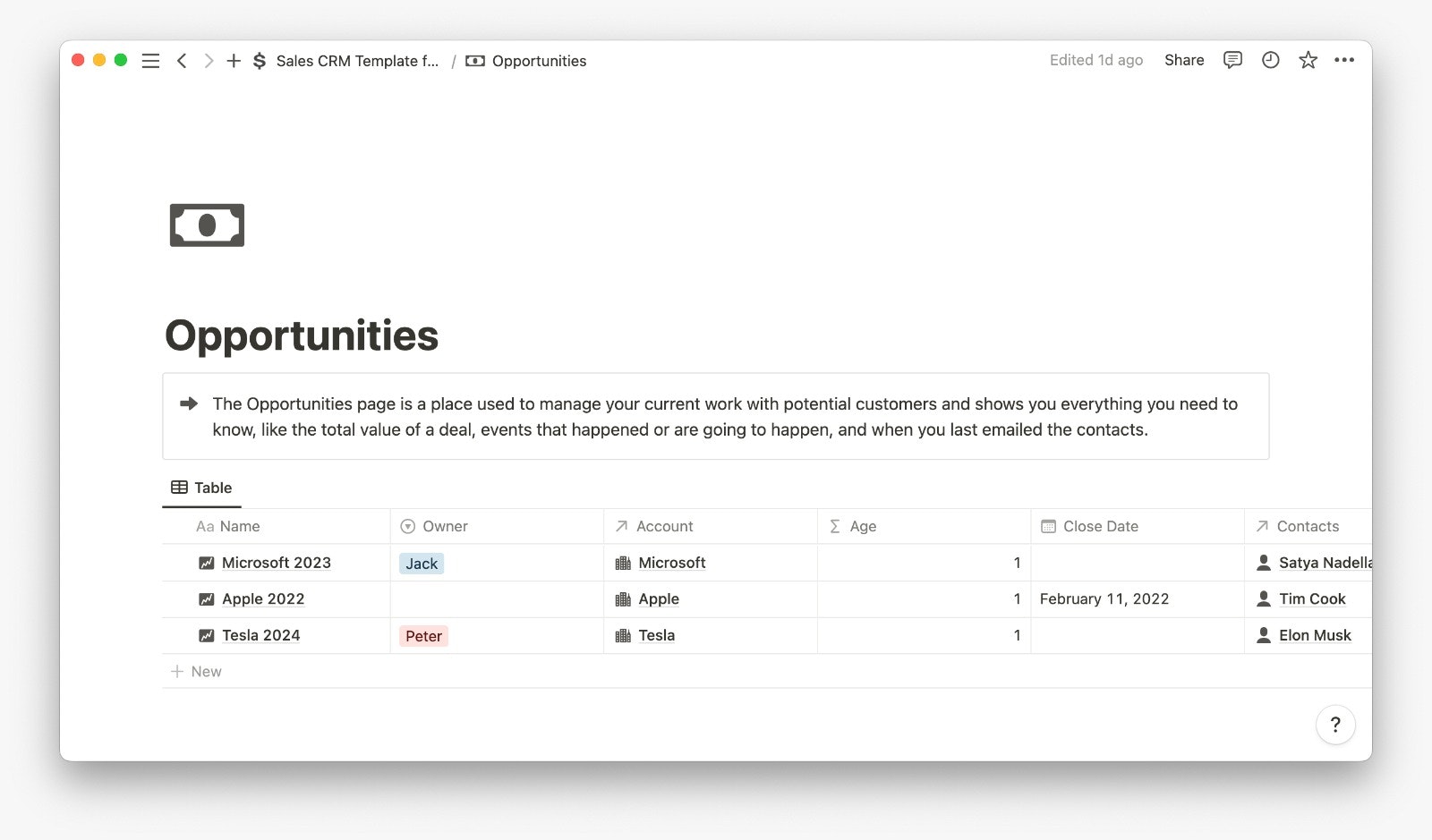Open the Apple 2022 opportunity

pyautogui.click(x=263, y=599)
